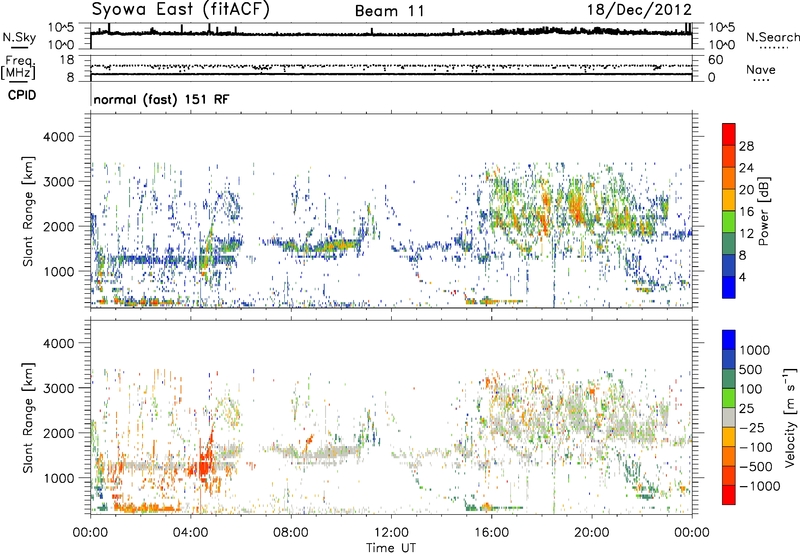Screen dimensions: 800x554
Task: Click the "10^0" tick beside N.Search
Action: [x=722, y=45]
